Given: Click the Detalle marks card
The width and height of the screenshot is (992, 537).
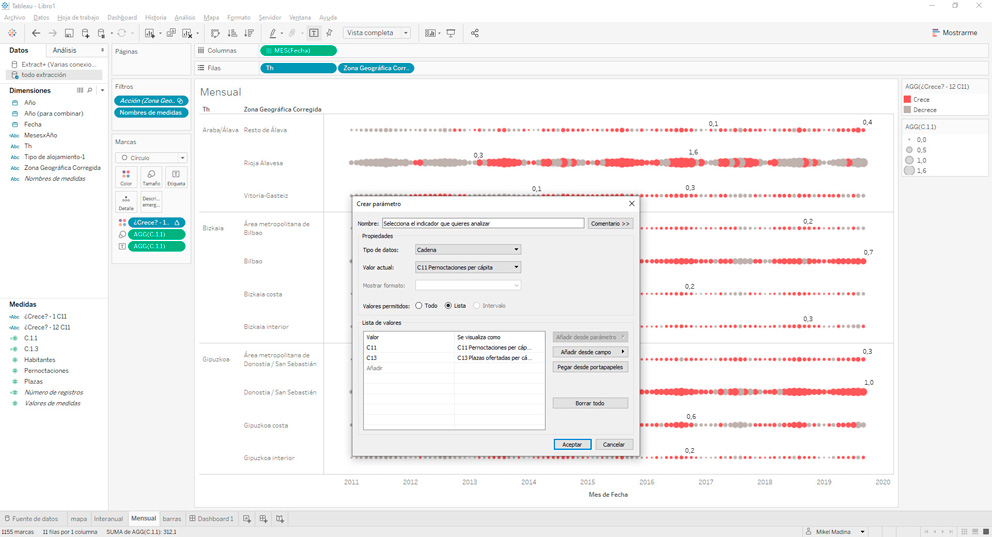Looking at the screenshot, I should (x=126, y=203).
